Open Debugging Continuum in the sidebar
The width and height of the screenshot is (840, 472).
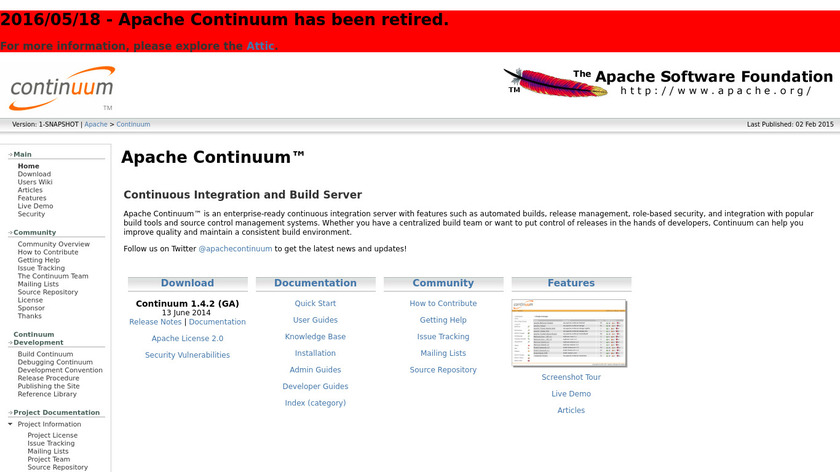[55, 362]
